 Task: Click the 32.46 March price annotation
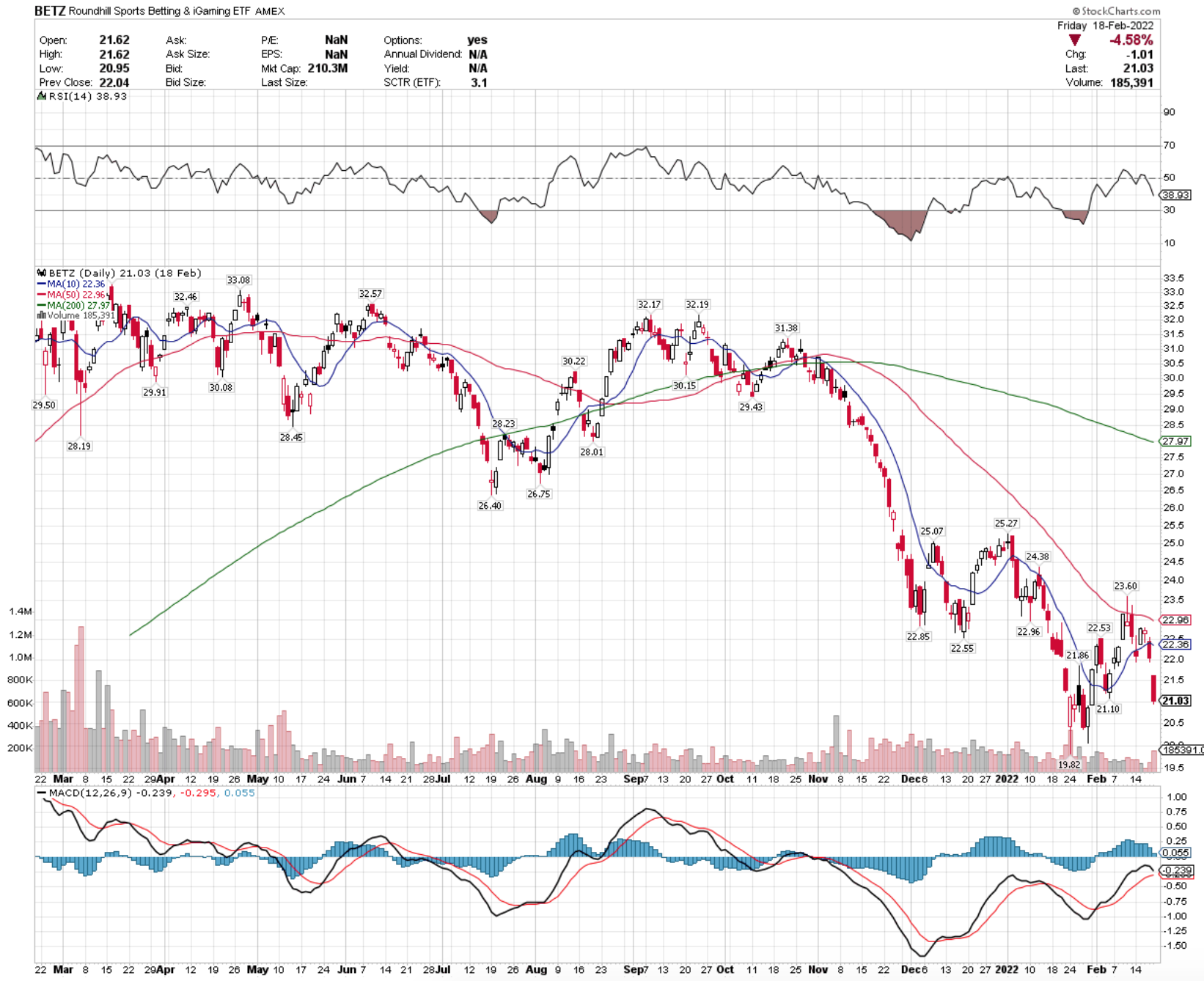tap(186, 296)
